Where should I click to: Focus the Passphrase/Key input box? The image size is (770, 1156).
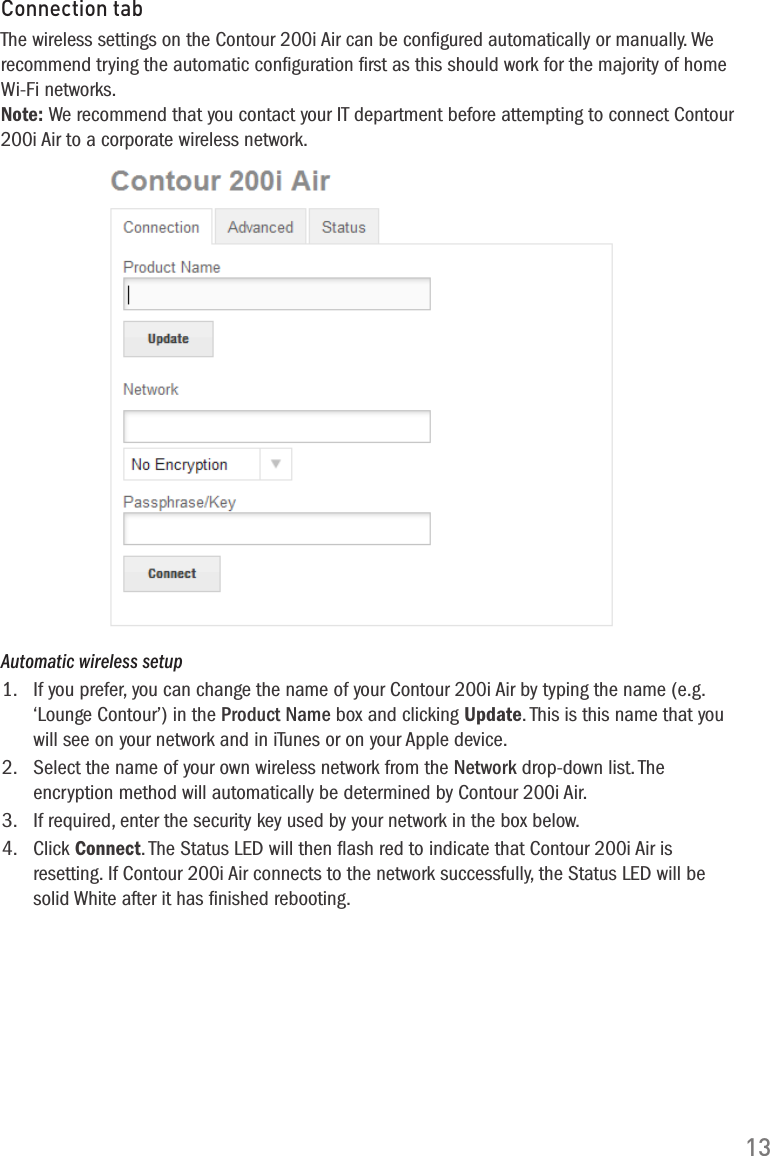coord(277,529)
